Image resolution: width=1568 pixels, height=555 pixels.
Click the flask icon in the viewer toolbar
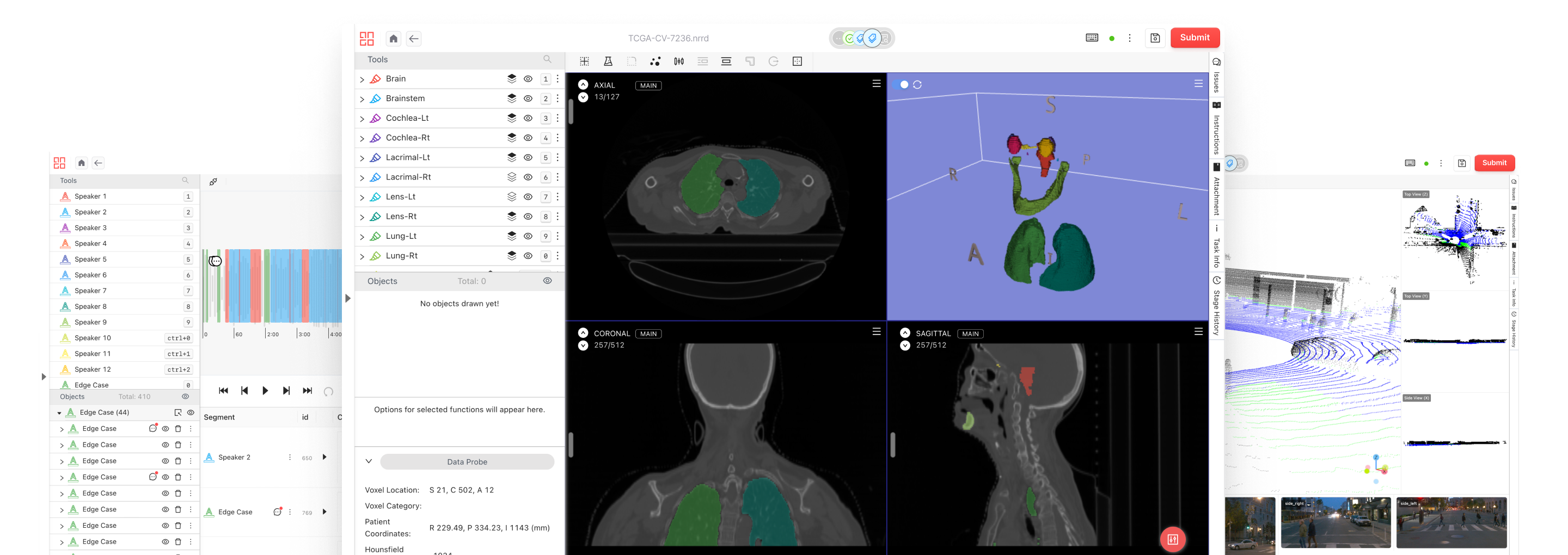[x=608, y=61]
